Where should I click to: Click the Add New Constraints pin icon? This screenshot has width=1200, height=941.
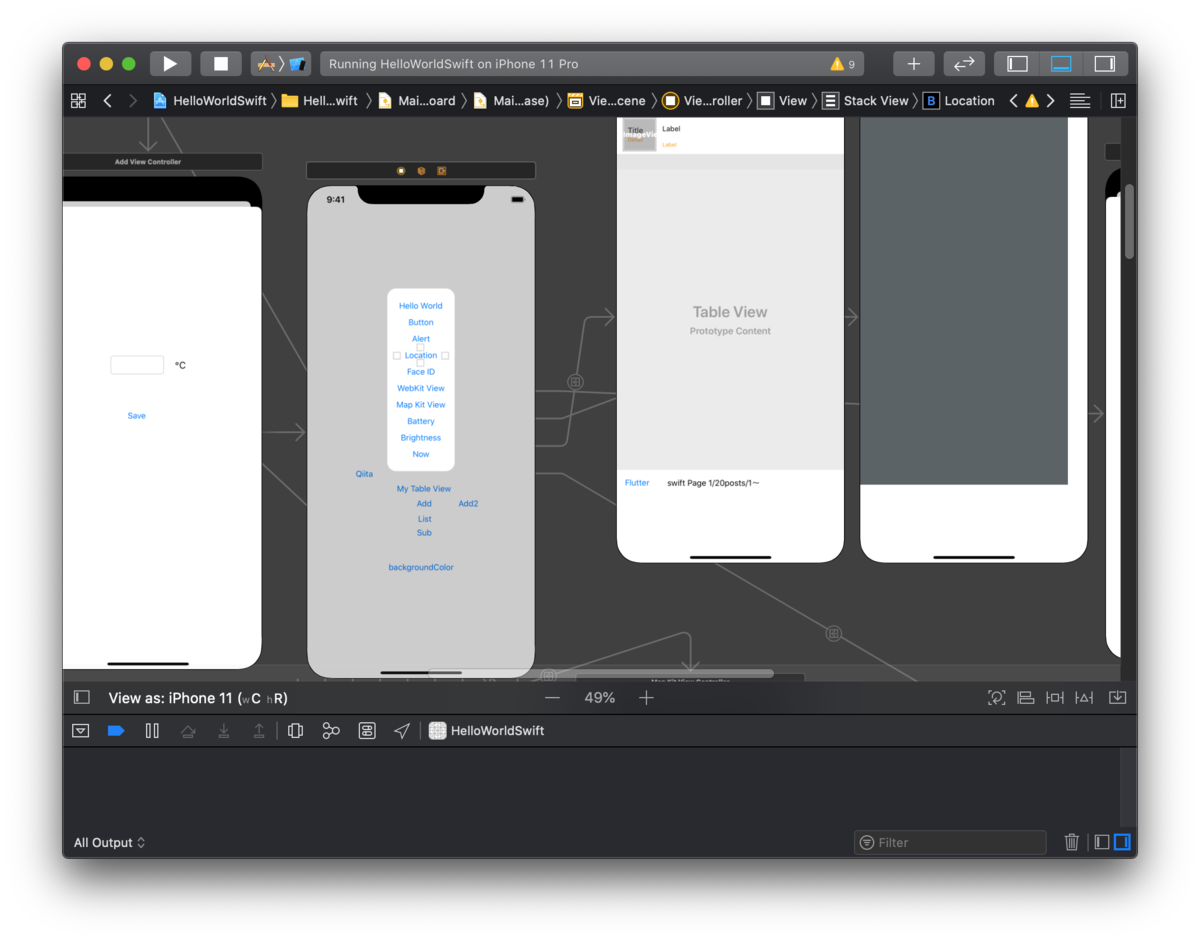coord(1054,697)
